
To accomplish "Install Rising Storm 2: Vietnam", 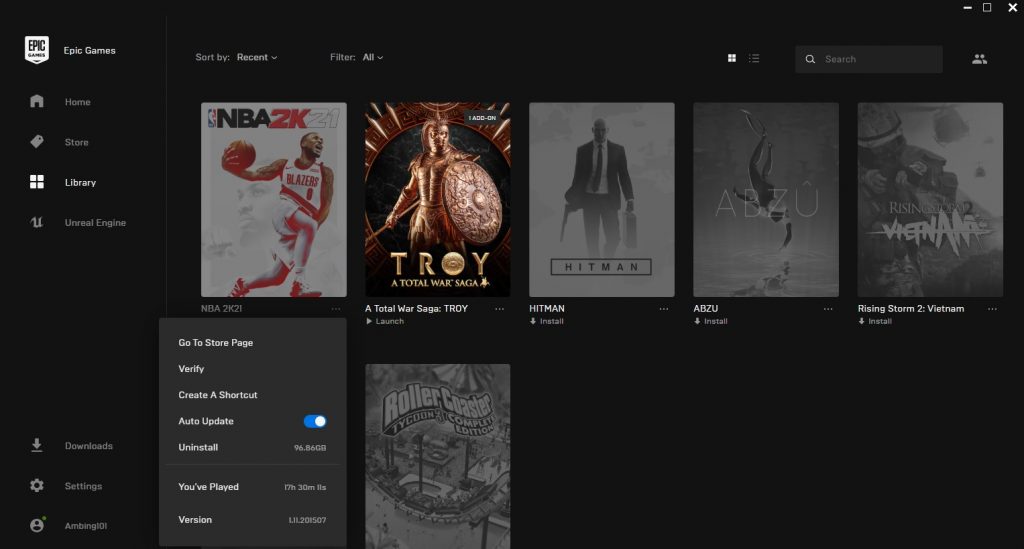I will (875, 321).
